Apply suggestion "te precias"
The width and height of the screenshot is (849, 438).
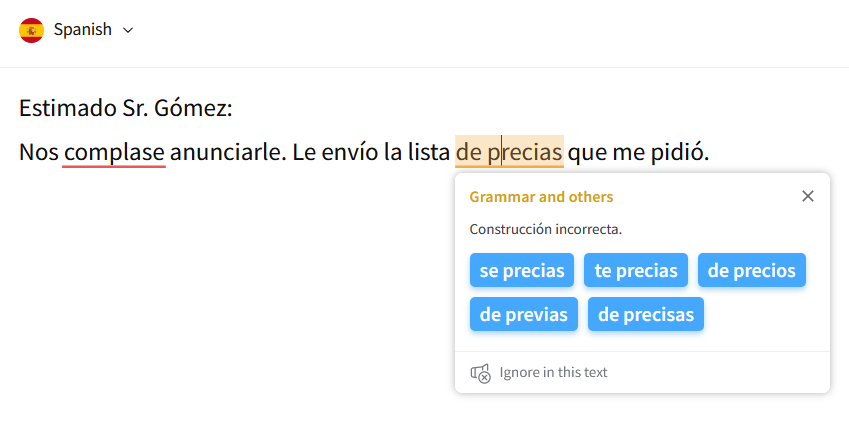(636, 270)
